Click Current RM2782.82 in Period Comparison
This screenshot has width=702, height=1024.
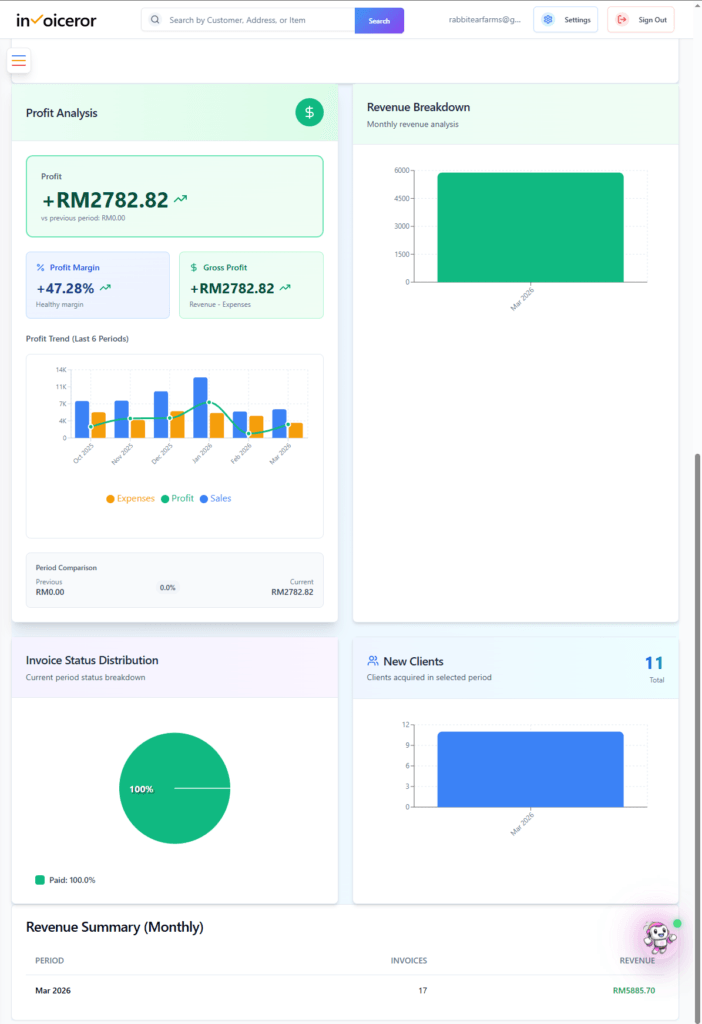[x=292, y=592]
